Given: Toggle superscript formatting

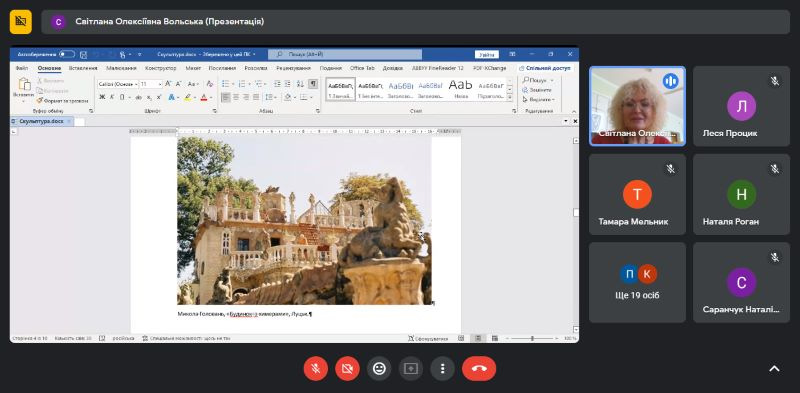Looking at the screenshot, I should 159,97.
